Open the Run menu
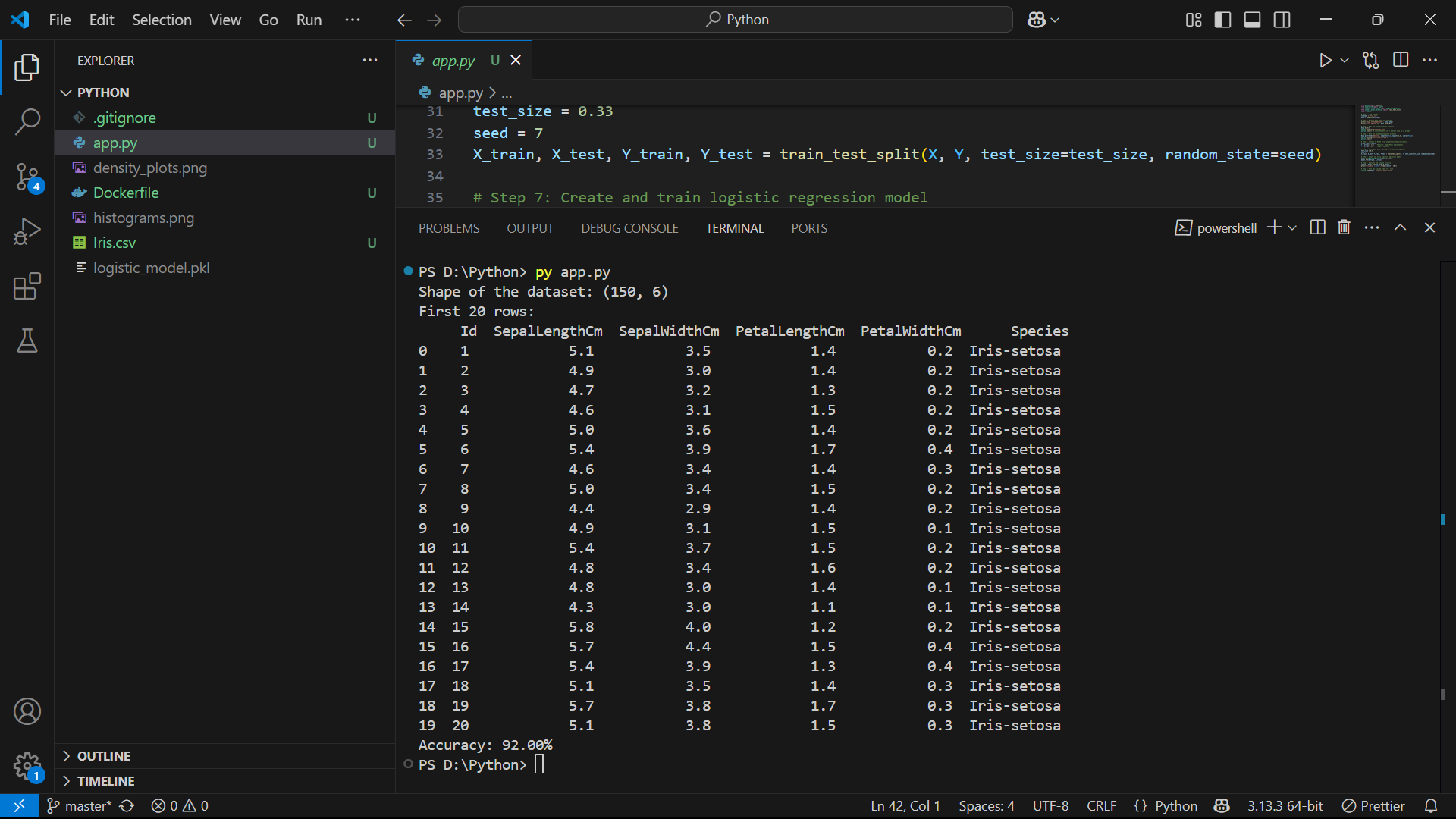Image resolution: width=1456 pixels, height=819 pixels. [309, 20]
